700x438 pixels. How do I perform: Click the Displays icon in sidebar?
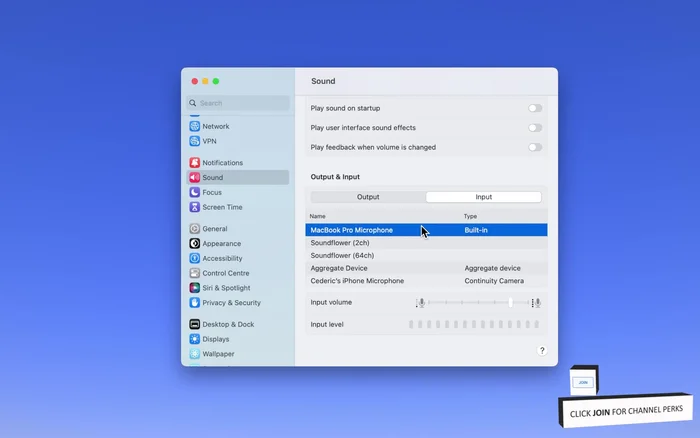tap(194, 339)
